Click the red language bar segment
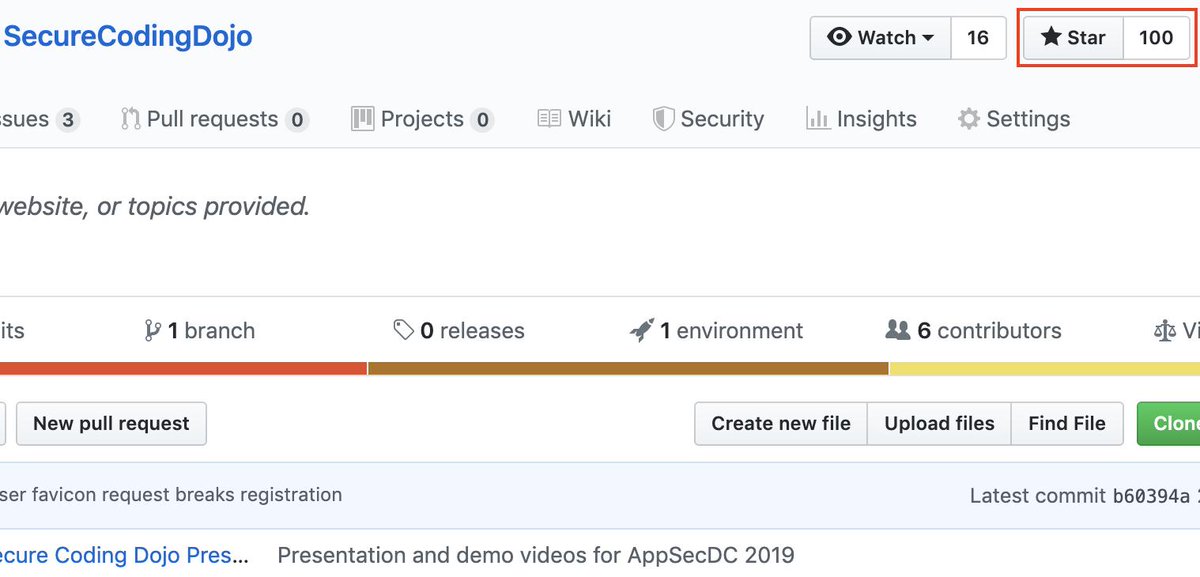Screen dimensions: 1200x577 (183, 368)
